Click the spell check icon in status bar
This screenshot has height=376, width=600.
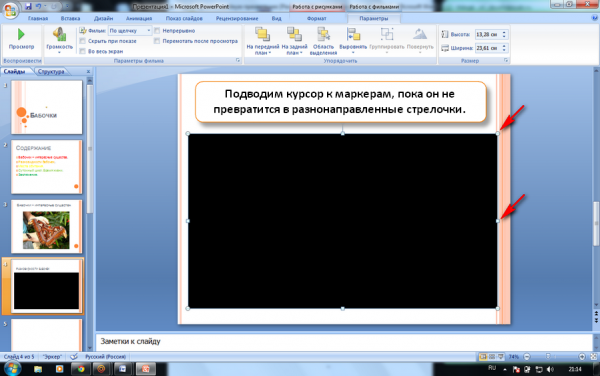pyautogui.click(x=74, y=356)
